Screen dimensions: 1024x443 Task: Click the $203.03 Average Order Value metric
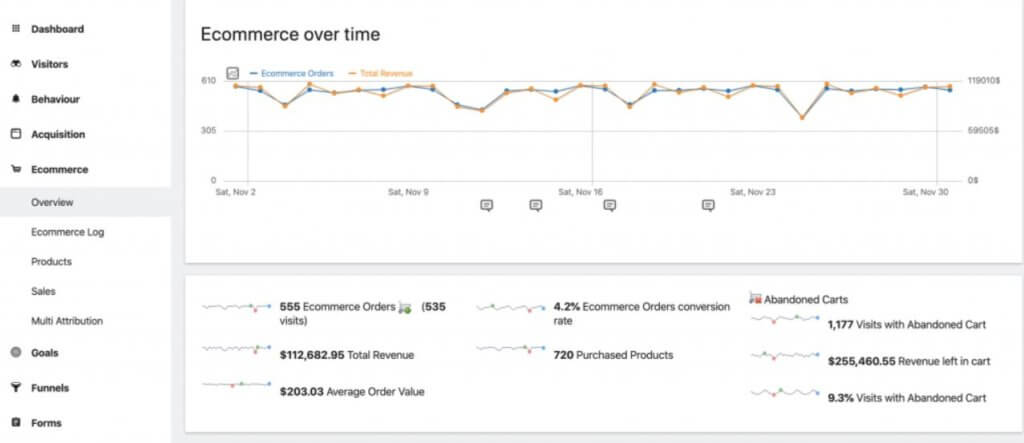pos(352,392)
